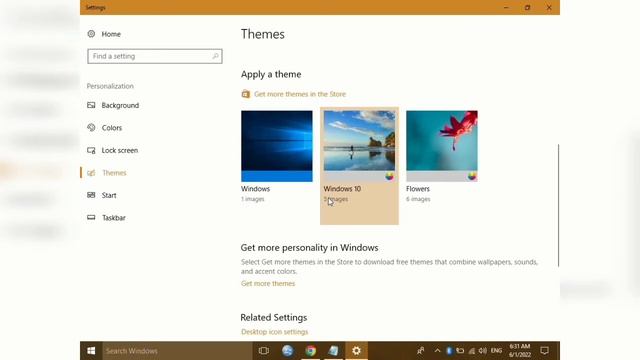Screen dimensions: 640x360
Task: Click the Settings gear taskbar icon
Action: pyautogui.click(x=356, y=351)
